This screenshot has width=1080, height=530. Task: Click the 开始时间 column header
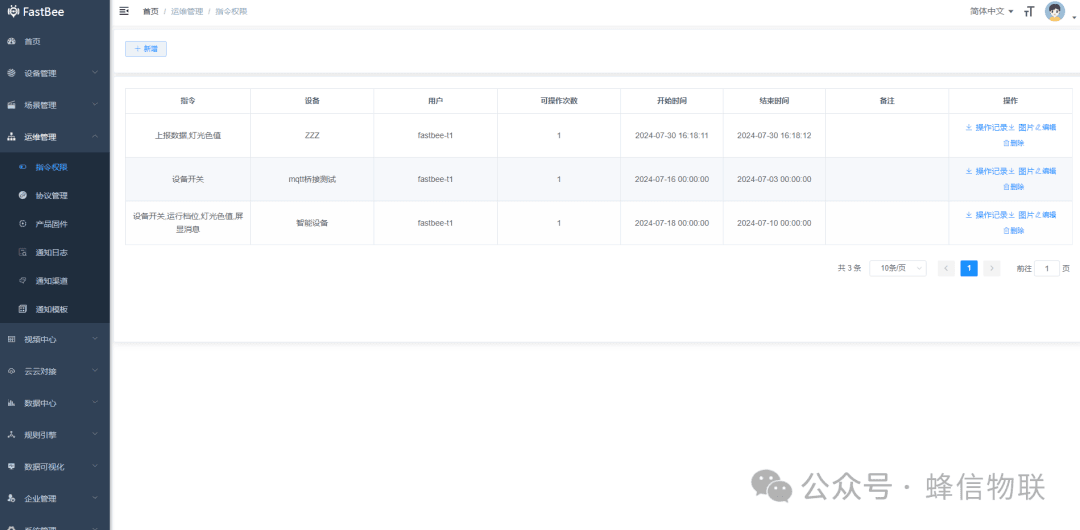[672, 101]
